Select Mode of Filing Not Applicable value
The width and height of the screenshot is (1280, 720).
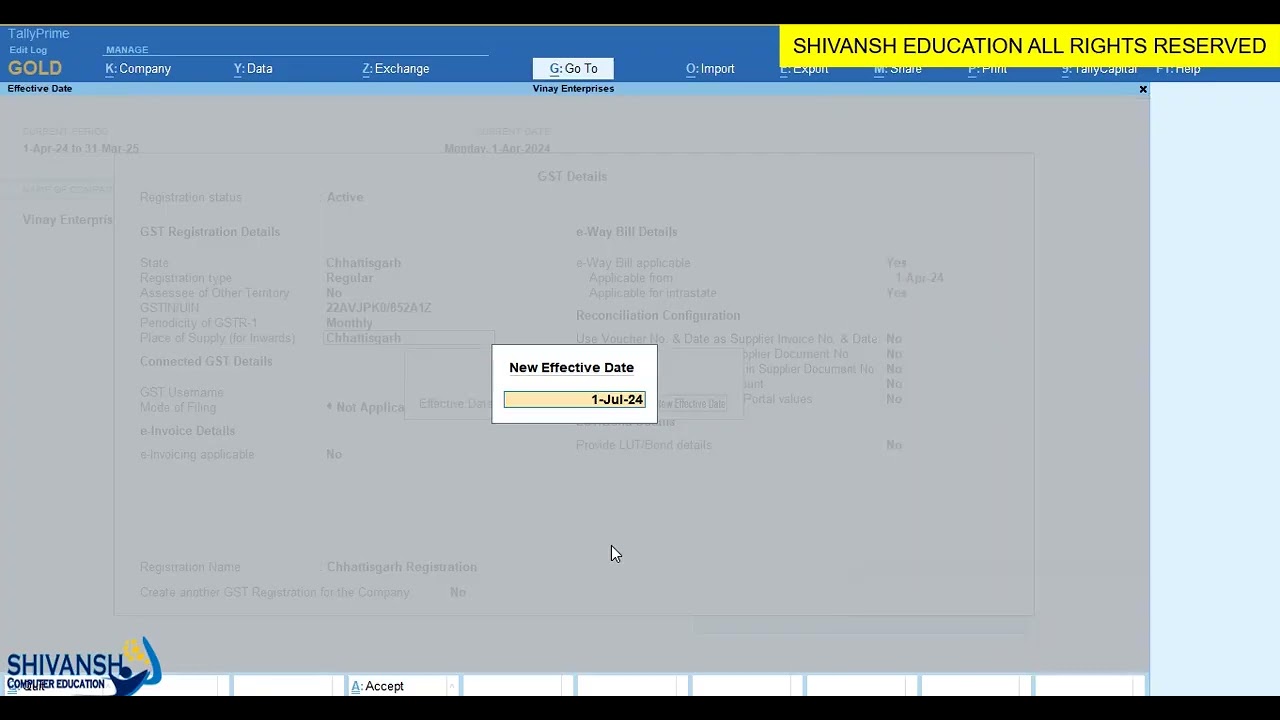(366, 407)
